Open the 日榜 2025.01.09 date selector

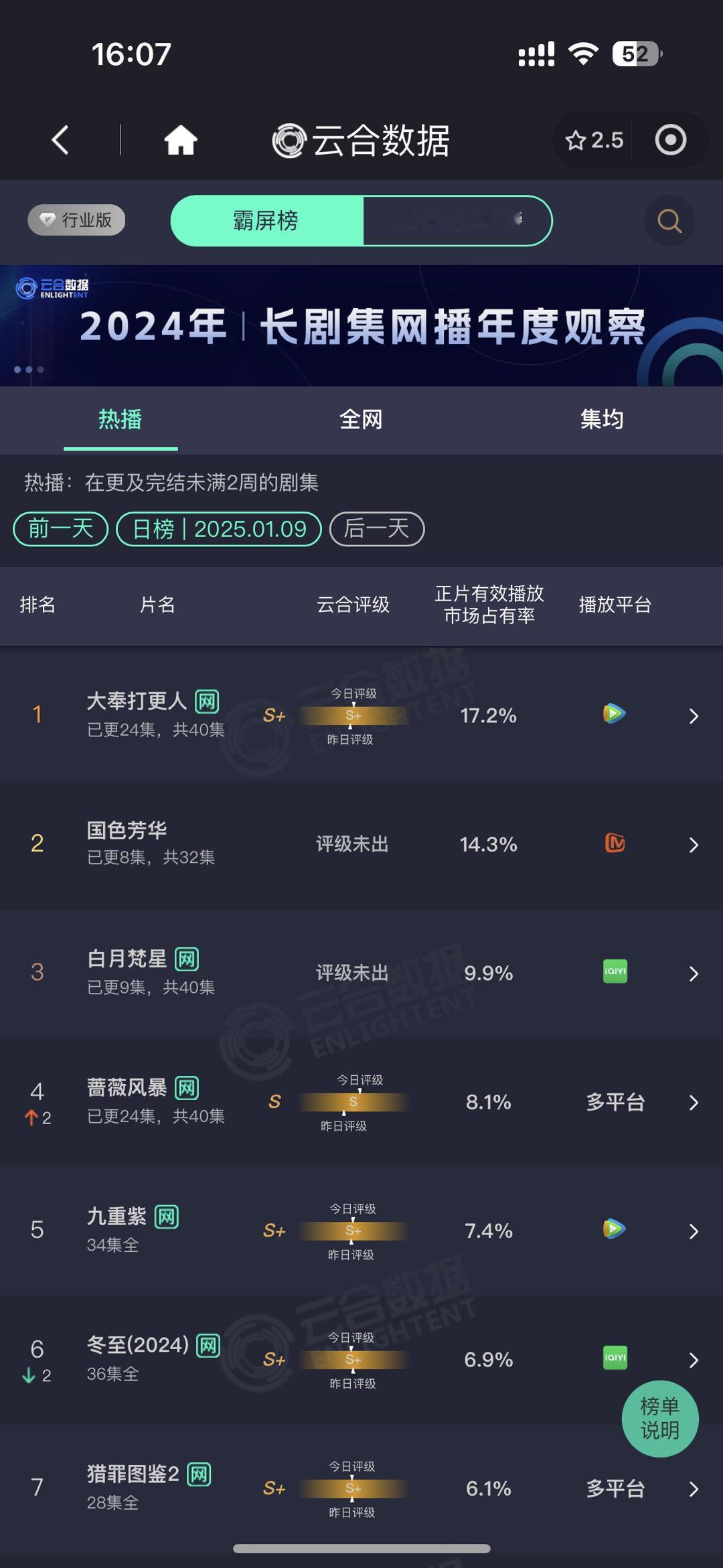(x=218, y=529)
